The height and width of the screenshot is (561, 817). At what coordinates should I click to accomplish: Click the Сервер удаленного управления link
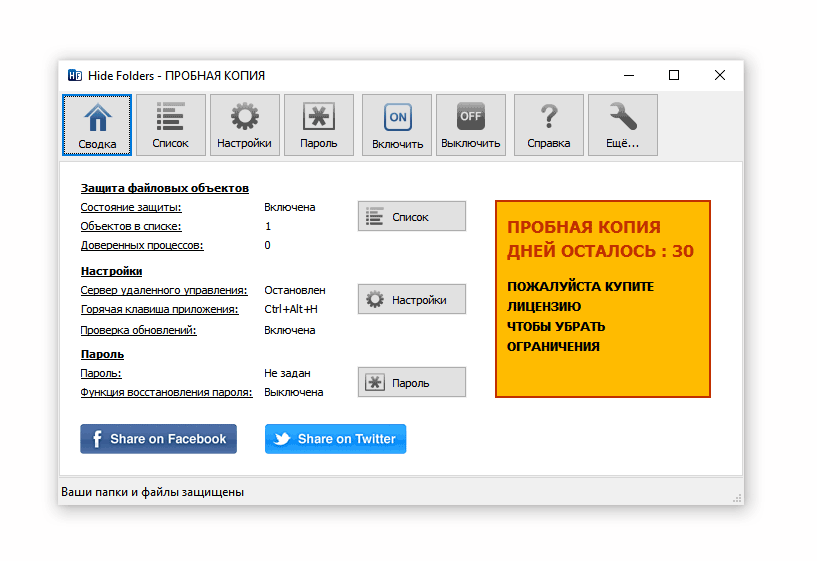[164, 290]
